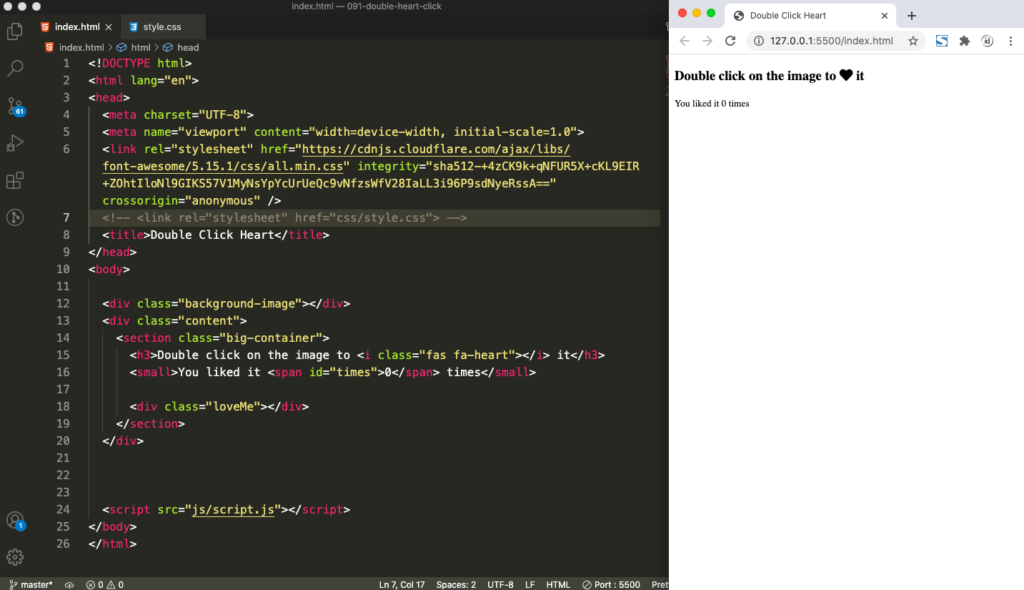Open the Git history timeline icon in activity bar
The height and width of the screenshot is (590, 1024).
15,217
